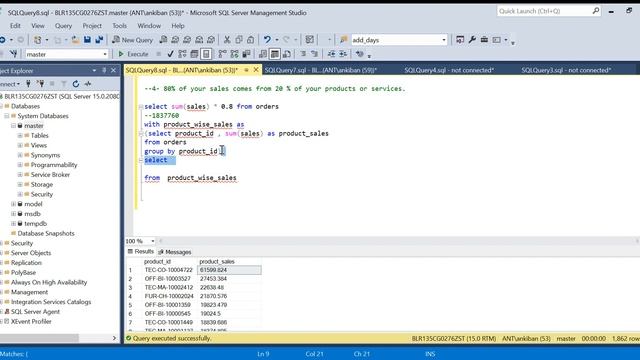This screenshot has width=640, height=360.
Task: Click the Save All icon
Action: click(99, 40)
